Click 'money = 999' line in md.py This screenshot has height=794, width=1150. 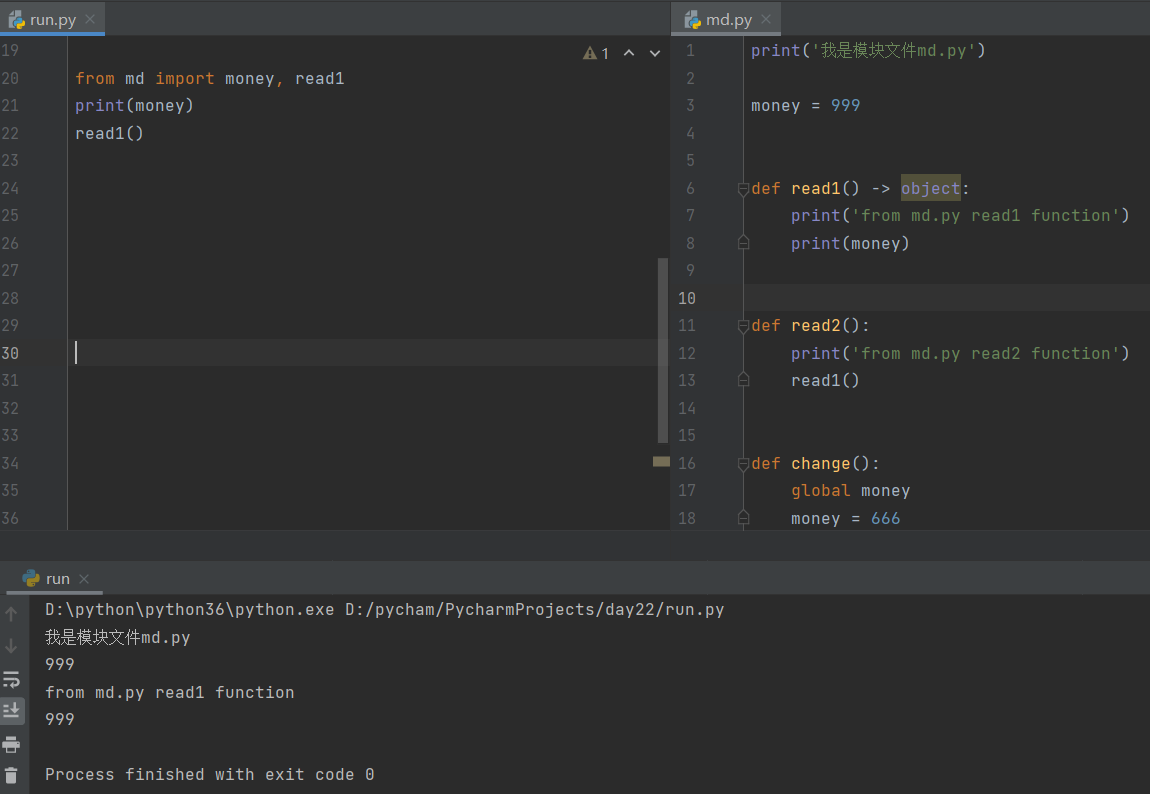coord(805,106)
